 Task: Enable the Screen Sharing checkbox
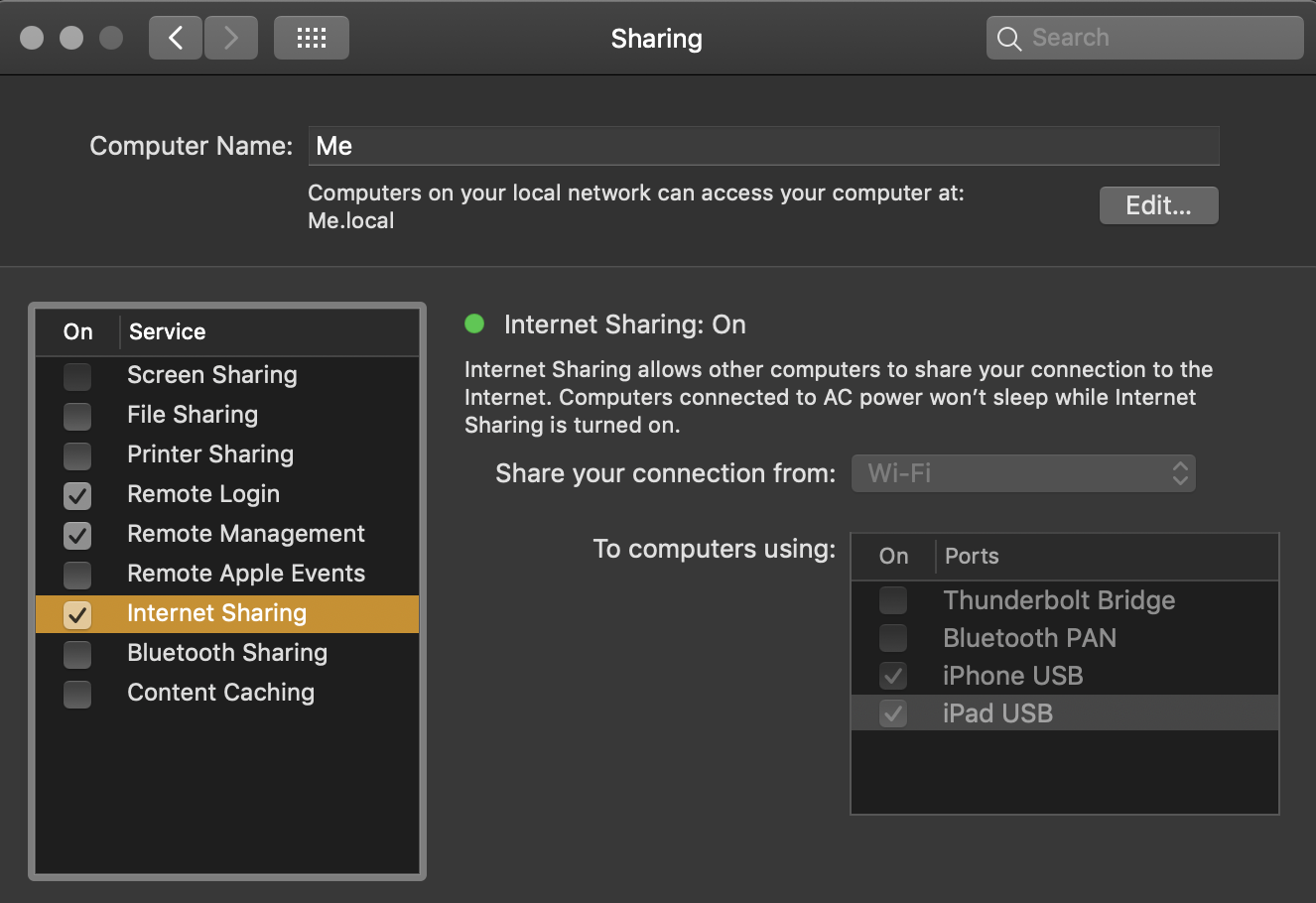pyautogui.click(x=77, y=376)
